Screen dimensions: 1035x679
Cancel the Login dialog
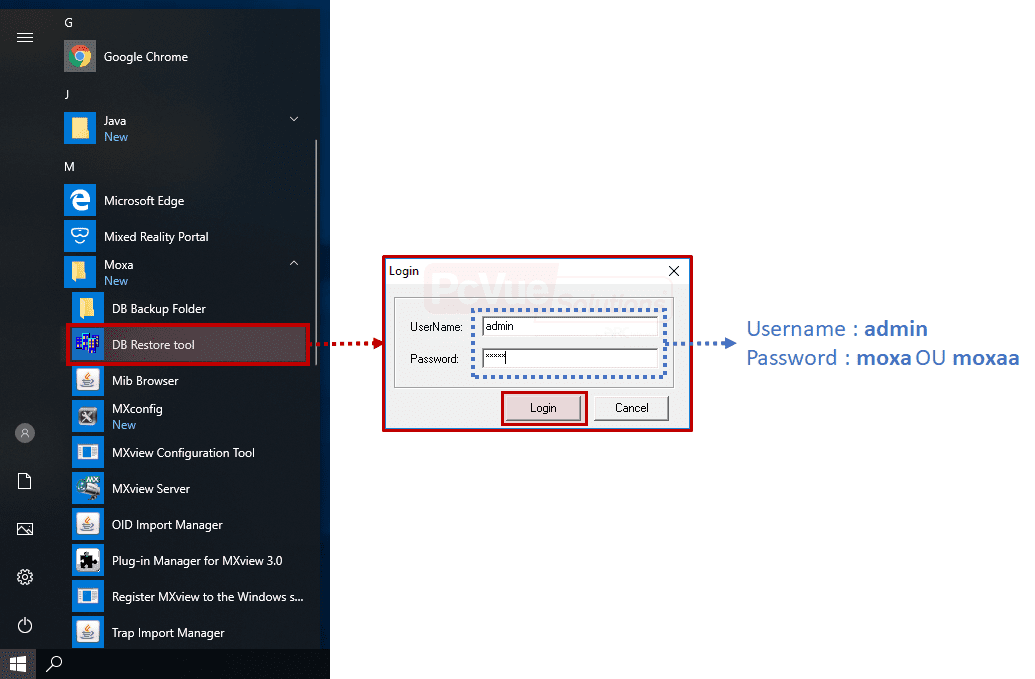point(631,408)
